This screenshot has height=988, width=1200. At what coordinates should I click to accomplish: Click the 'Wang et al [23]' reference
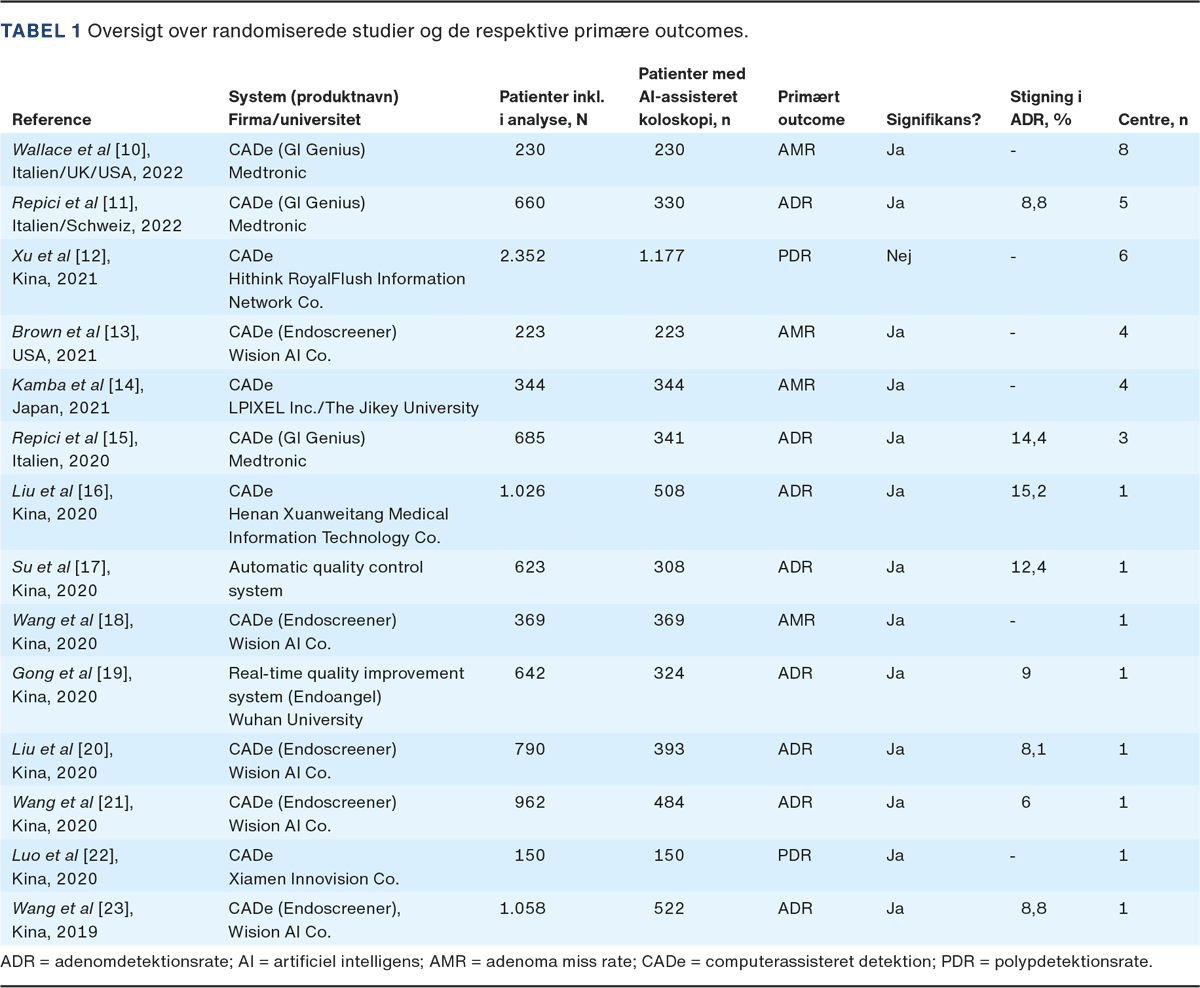[72, 909]
